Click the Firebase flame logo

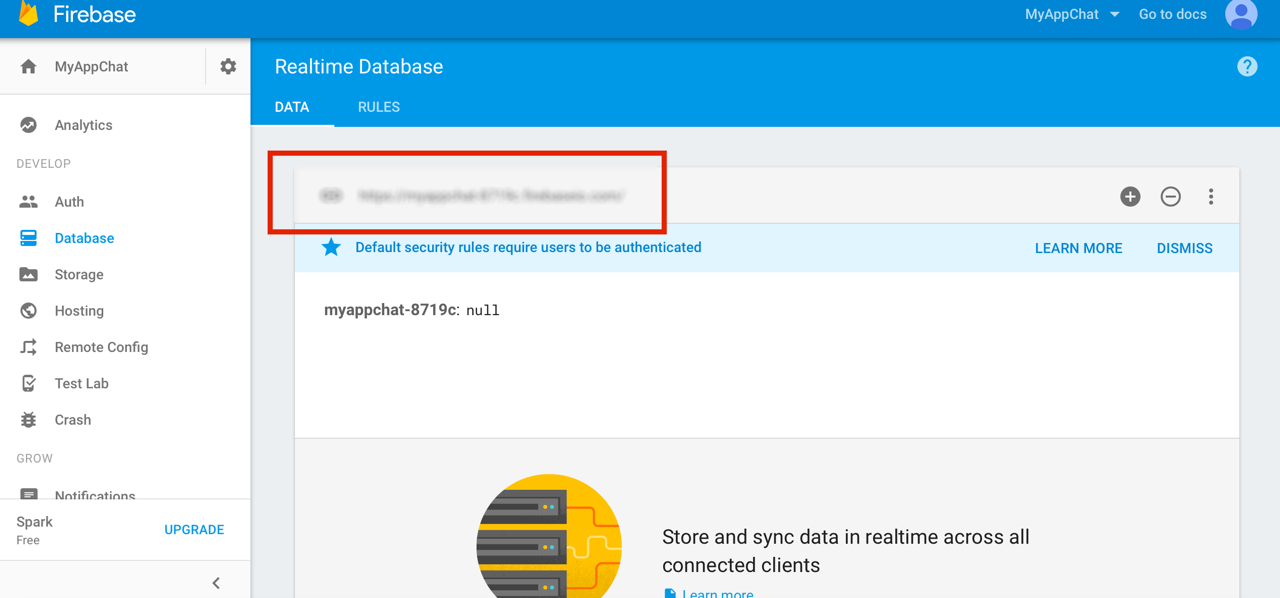(x=29, y=13)
